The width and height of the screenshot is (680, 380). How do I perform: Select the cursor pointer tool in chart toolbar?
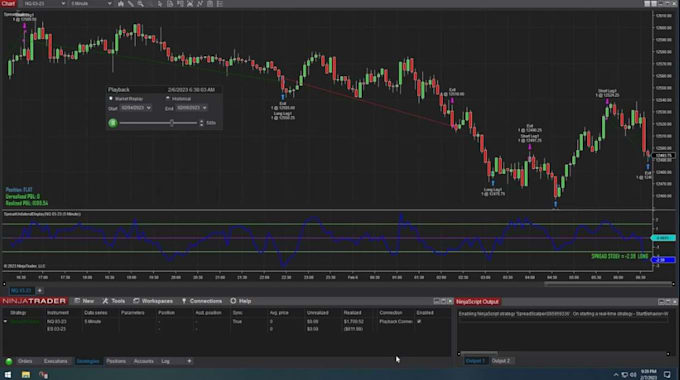tap(160, 3)
